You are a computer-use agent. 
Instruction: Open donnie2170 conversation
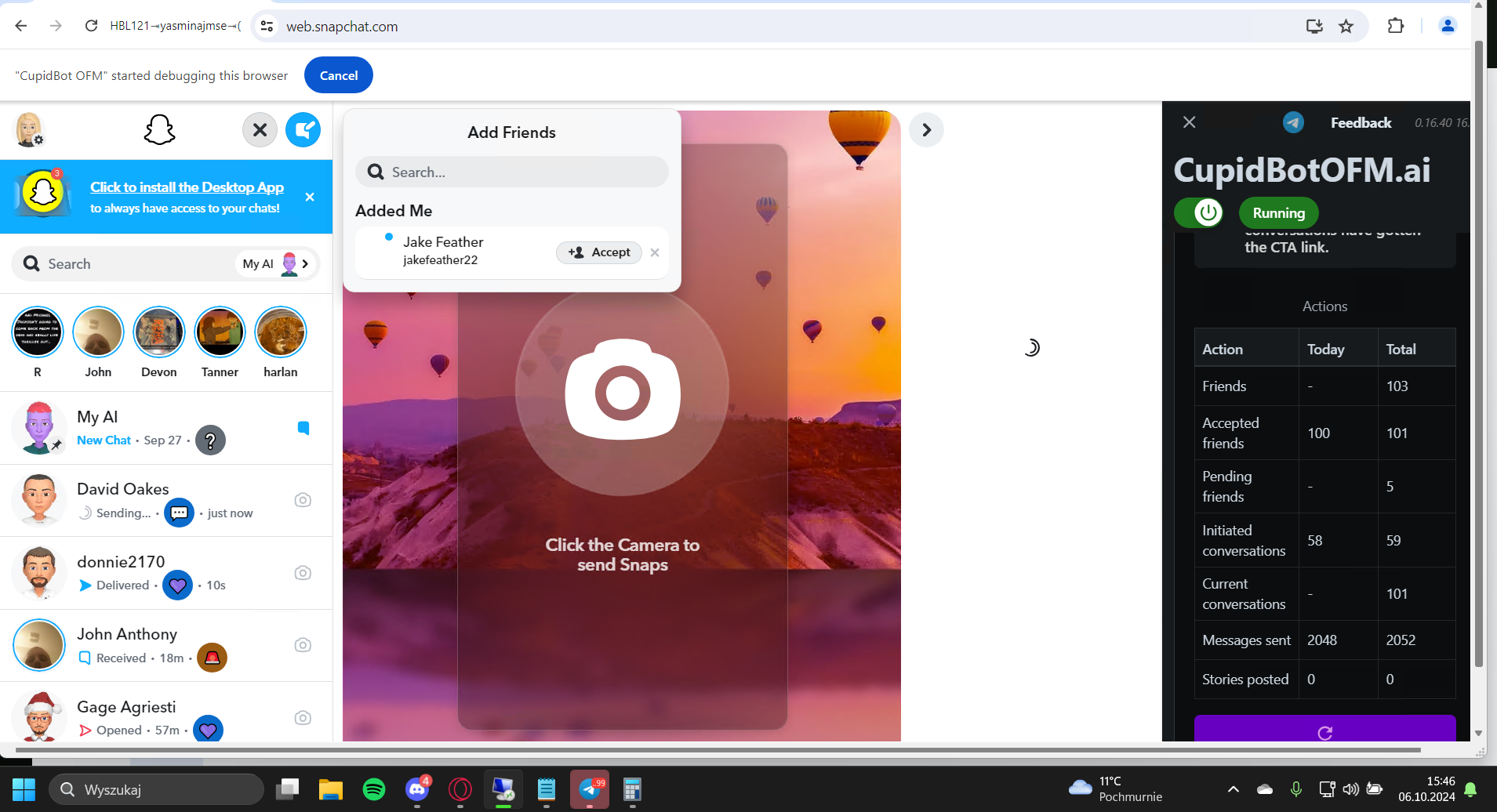tap(166, 573)
